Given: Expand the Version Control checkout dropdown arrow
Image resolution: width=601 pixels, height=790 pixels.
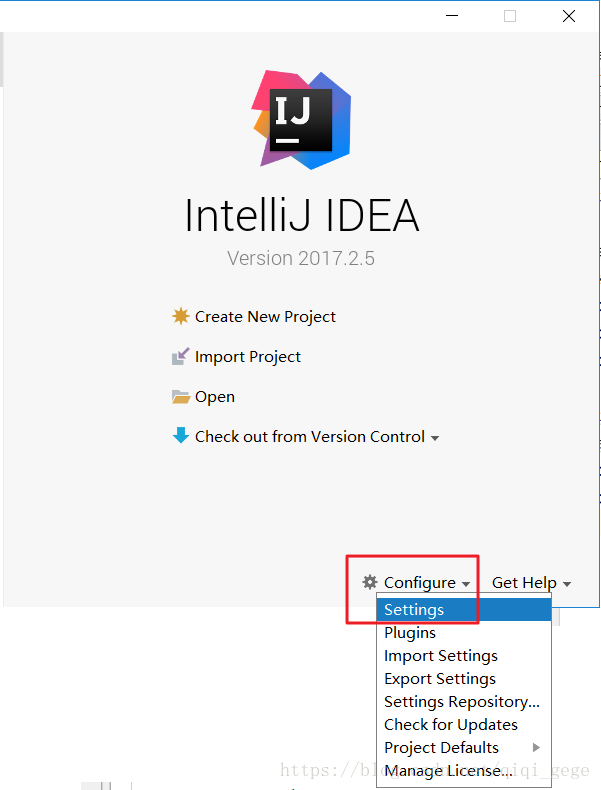Looking at the screenshot, I should click(435, 438).
